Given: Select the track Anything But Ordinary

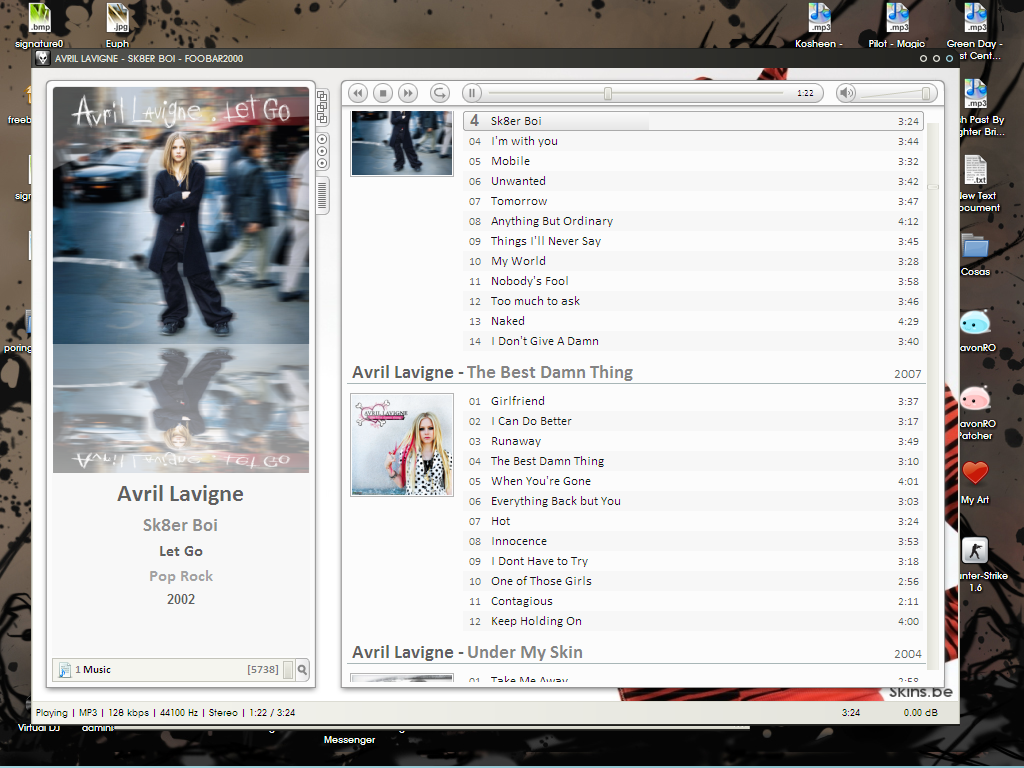Looking at the screenshot, I should pos(694,221).
